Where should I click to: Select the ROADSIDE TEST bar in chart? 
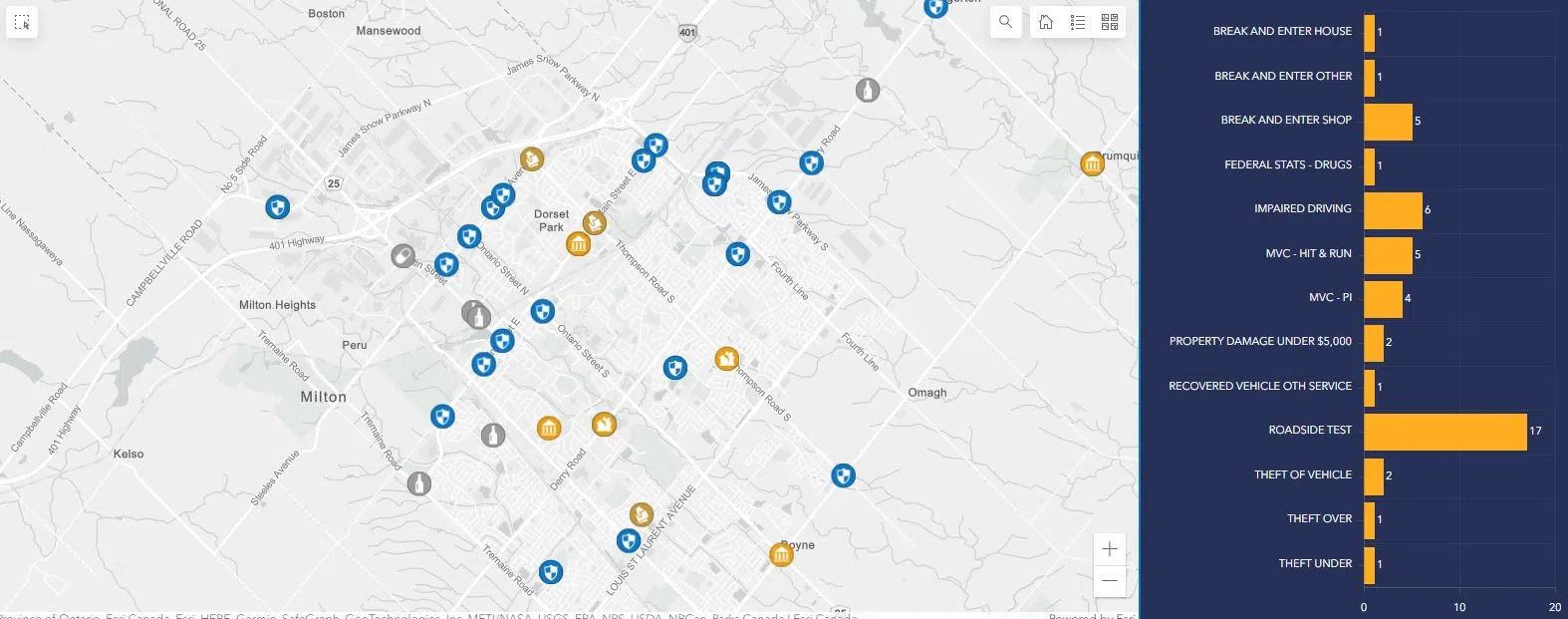[1444, 432]
